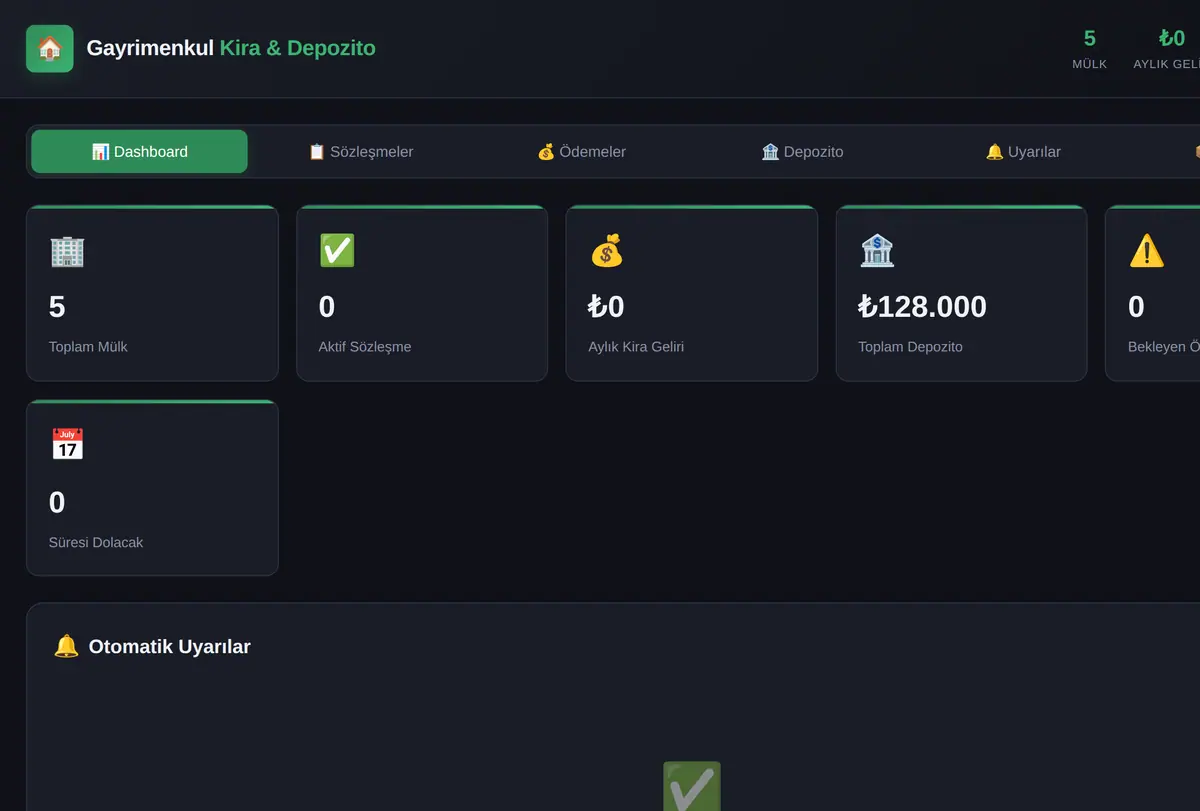Click the Toplam Depozito label
Screen dimensions: 1200x811
tap(911, 347)
